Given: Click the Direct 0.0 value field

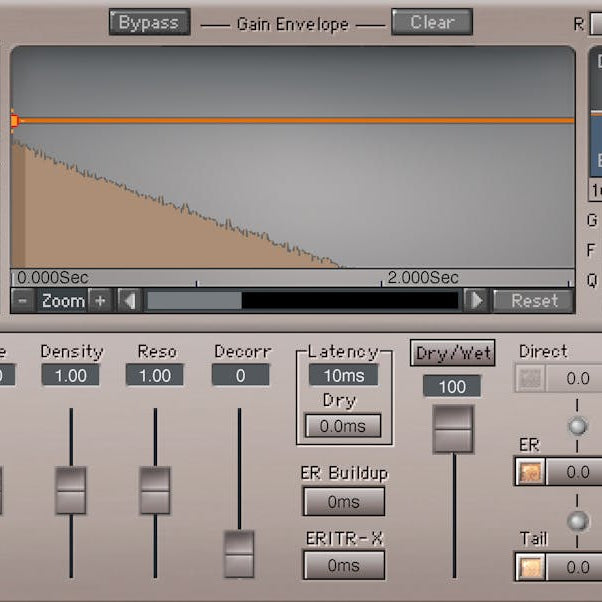Looking at the screenshot, I should coord(574,379).
